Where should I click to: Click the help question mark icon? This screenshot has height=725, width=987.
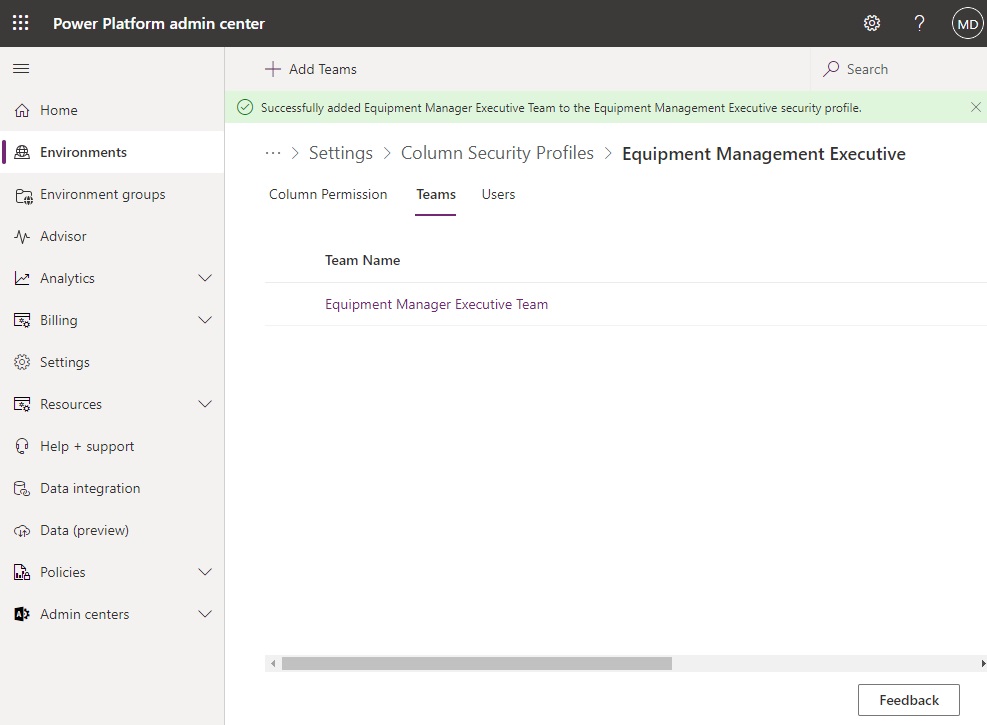click(920, 23)
